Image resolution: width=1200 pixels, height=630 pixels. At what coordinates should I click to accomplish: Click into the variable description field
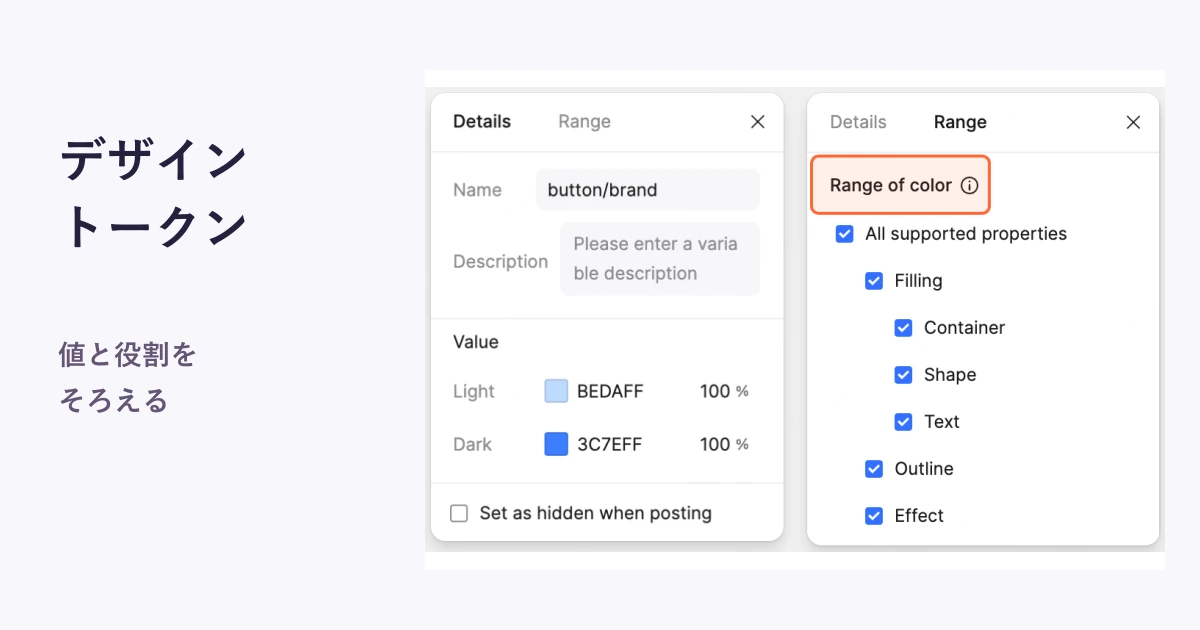pos(660,259)
